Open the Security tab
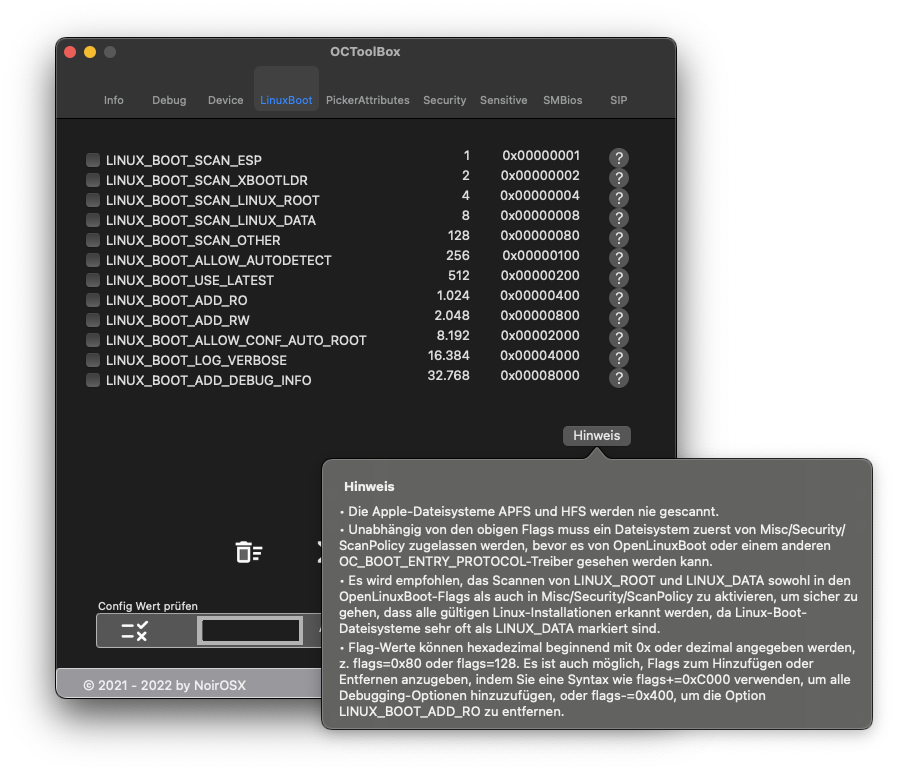This screenshot has width=908, height=772. 444,100
